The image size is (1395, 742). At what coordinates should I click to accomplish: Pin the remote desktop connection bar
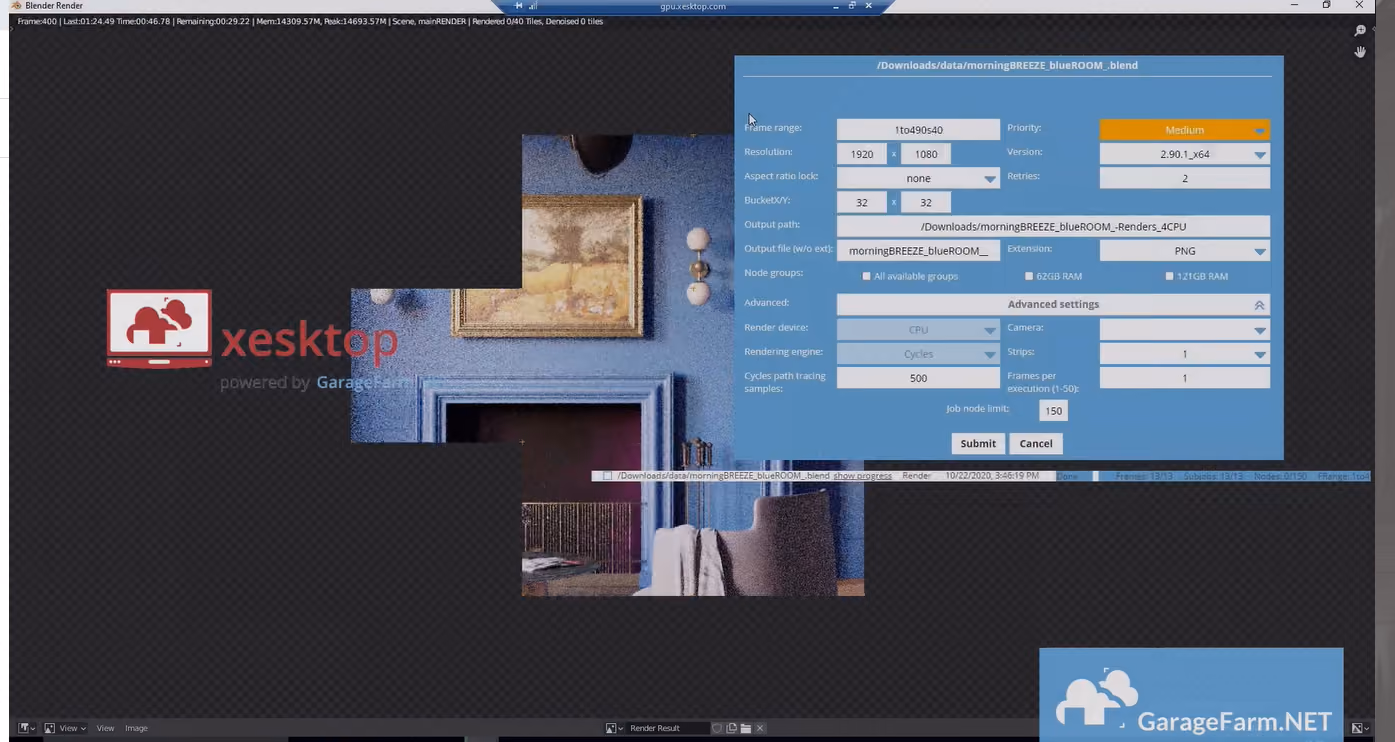click(x=519, y=6)
